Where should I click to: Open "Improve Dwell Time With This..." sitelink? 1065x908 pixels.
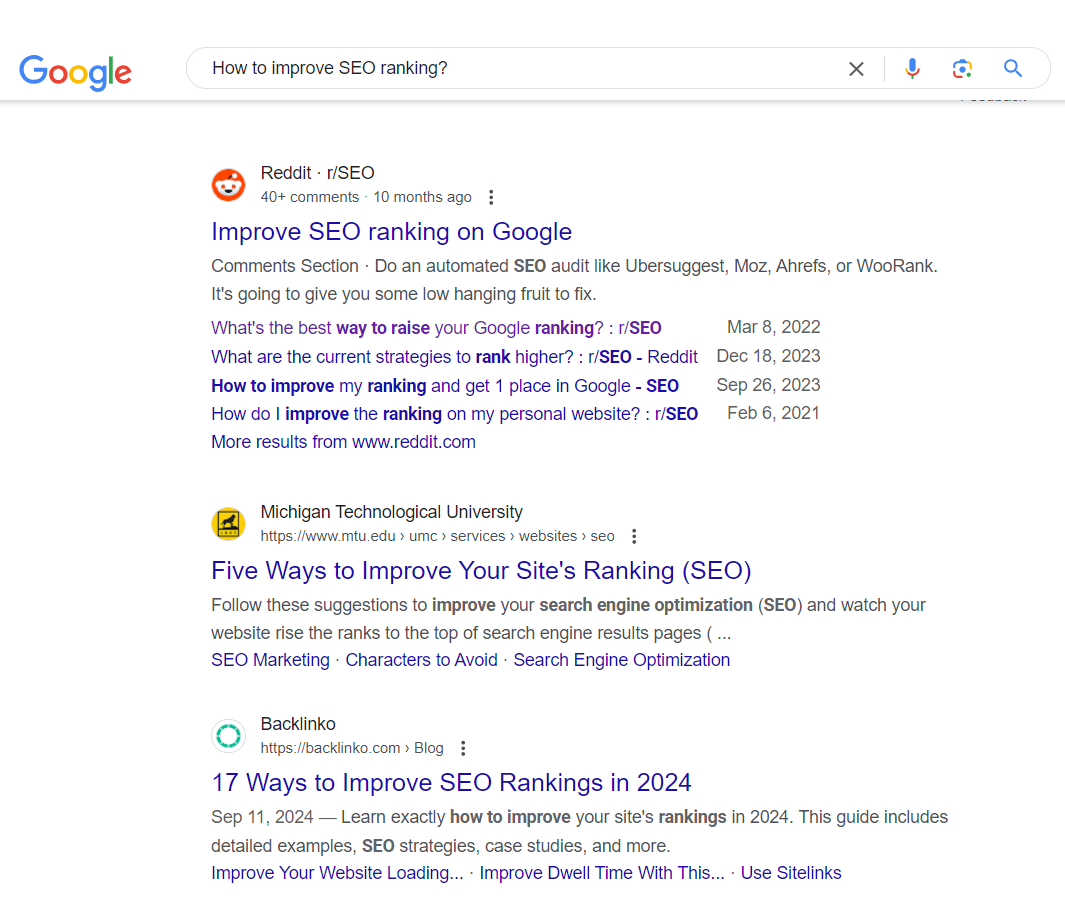point(602,873)
